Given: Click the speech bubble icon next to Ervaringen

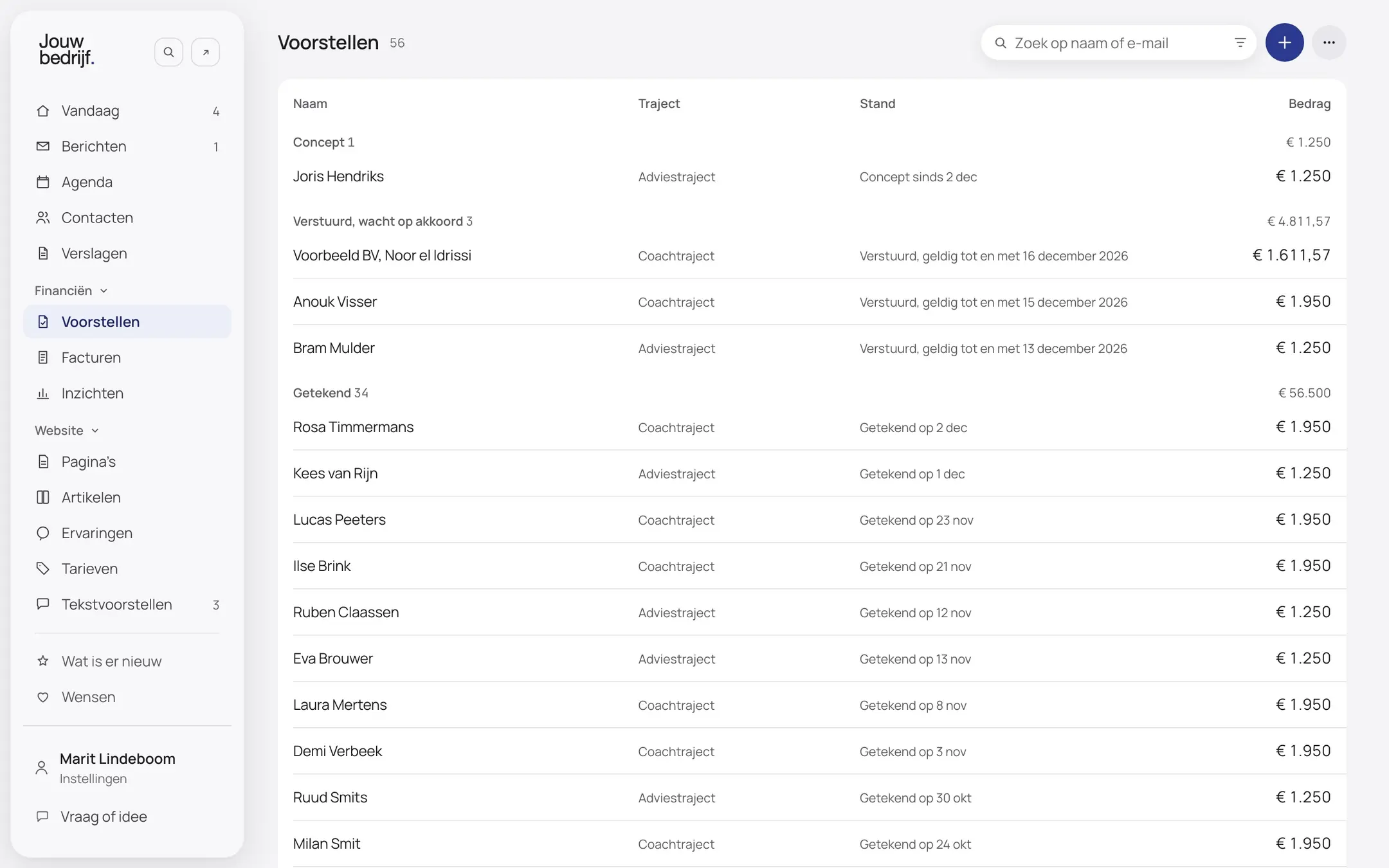Looking at the screenshot, I should point(43,533).
